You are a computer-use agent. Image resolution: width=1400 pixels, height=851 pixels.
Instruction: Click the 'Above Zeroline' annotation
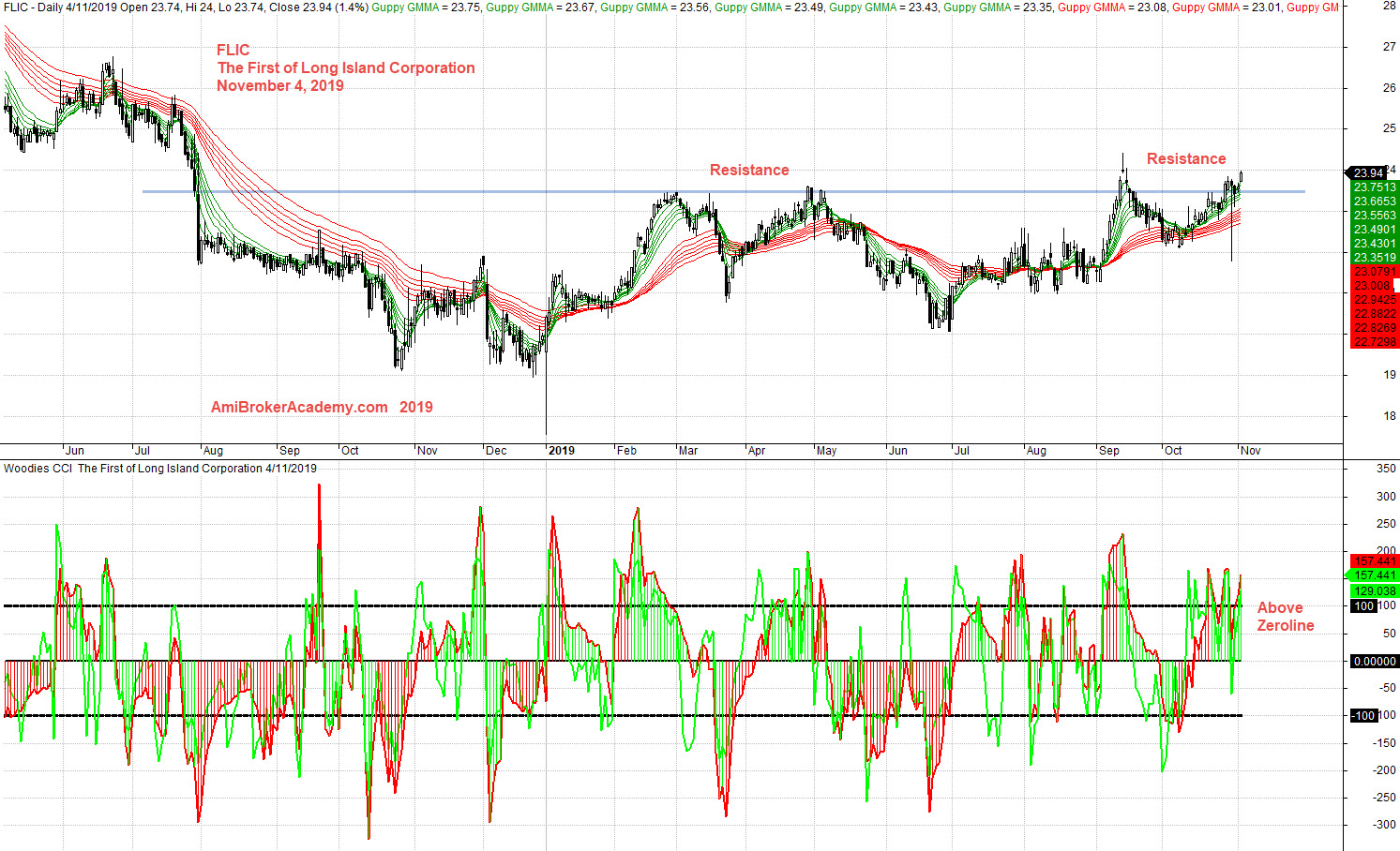(1286, 617)
